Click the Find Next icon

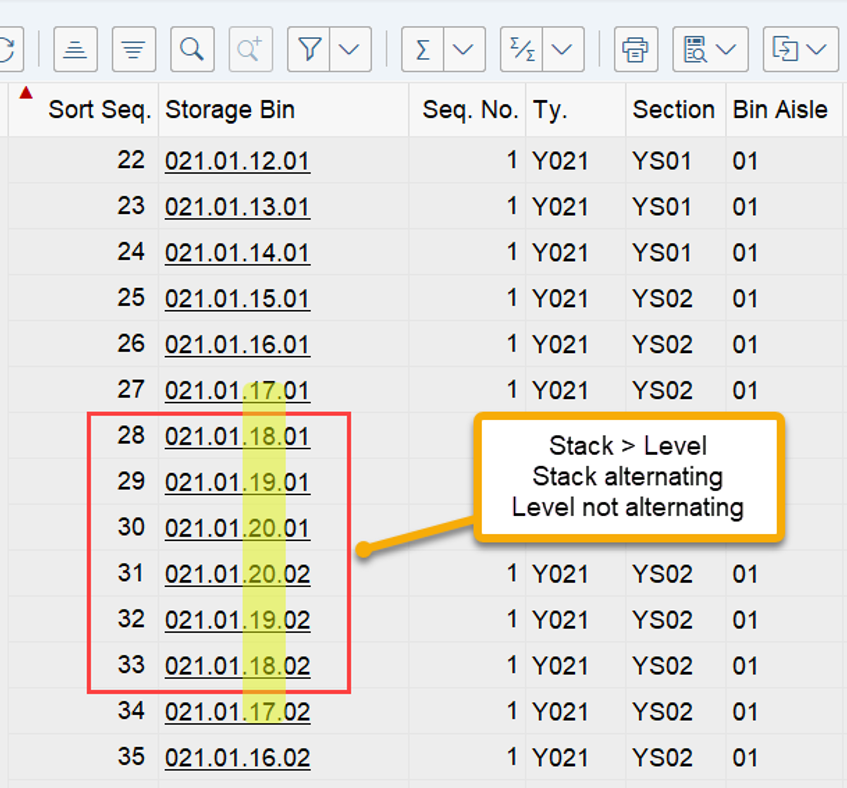pos(251,50)
